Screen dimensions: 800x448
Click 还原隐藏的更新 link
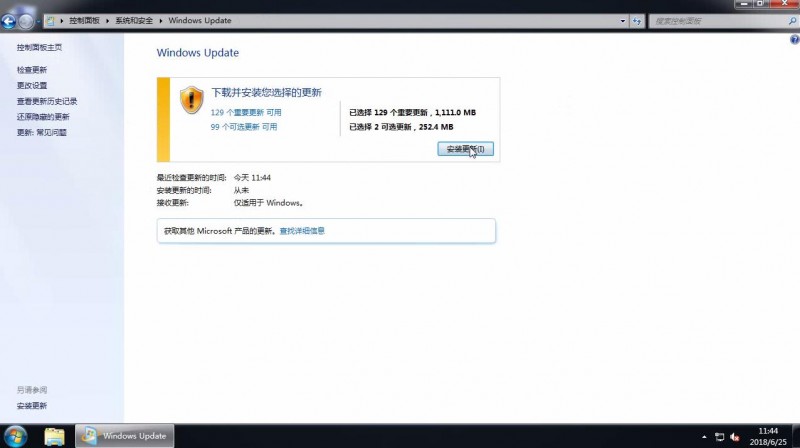pyautogui.click(x=43, y=117)
